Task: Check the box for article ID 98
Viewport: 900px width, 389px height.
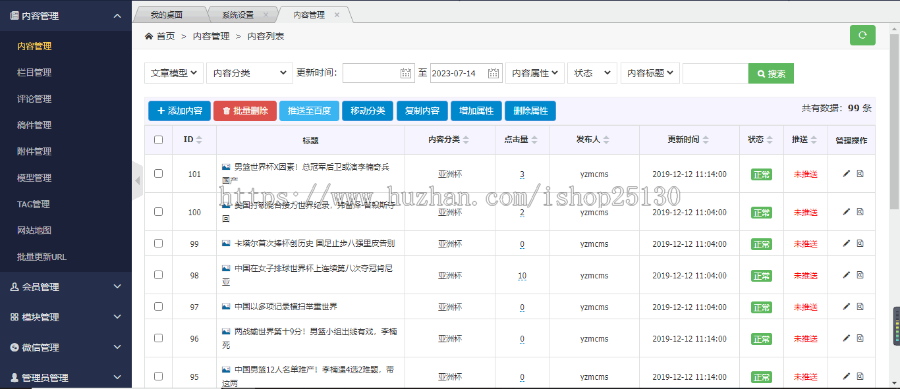Action: click(x=158, y=275)
